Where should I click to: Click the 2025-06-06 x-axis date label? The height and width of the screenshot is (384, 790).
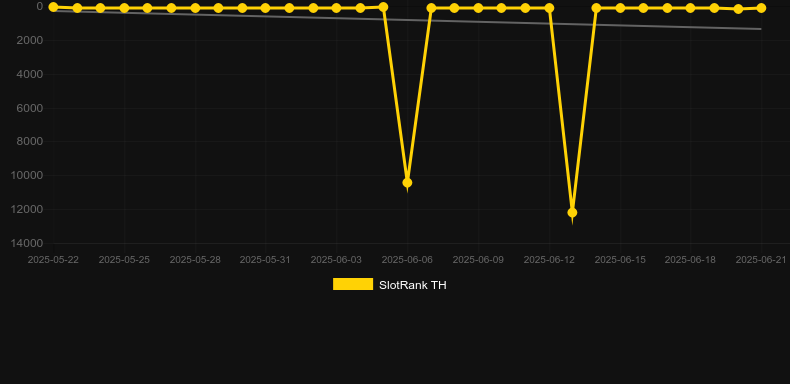tap(407, 260)
